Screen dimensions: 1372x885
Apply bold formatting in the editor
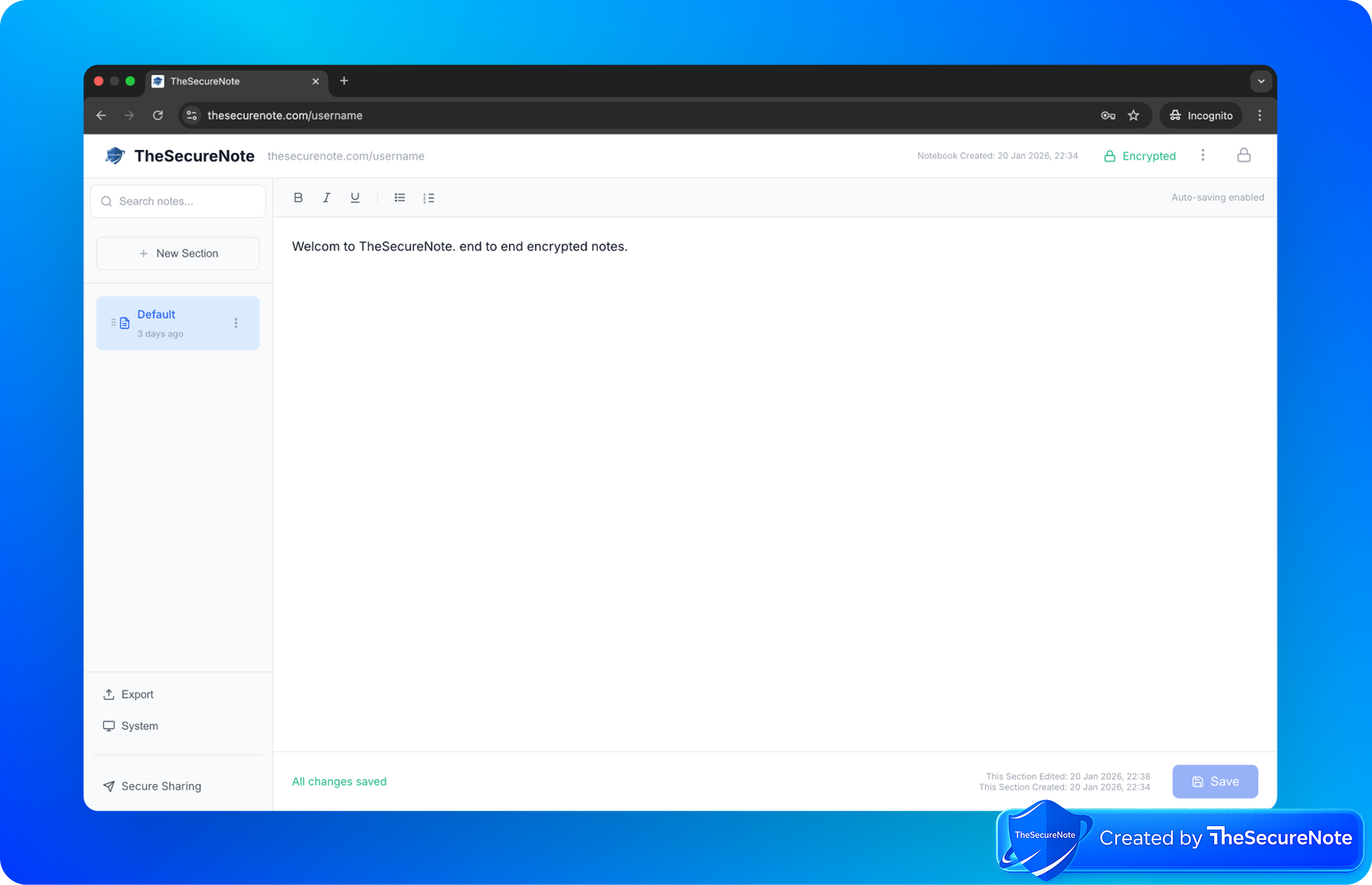[x=298, y=198]
